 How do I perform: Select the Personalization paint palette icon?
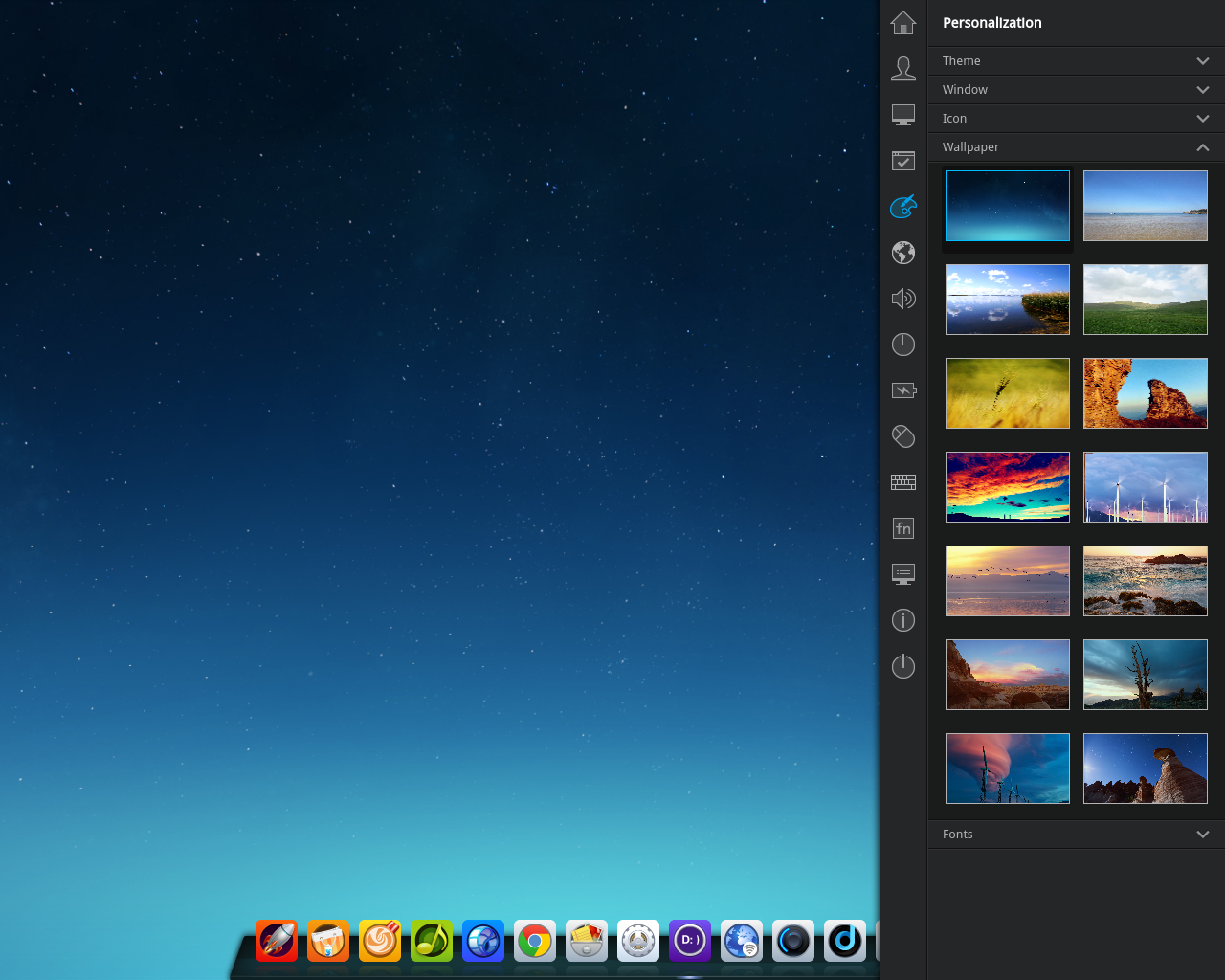(903, 206)
